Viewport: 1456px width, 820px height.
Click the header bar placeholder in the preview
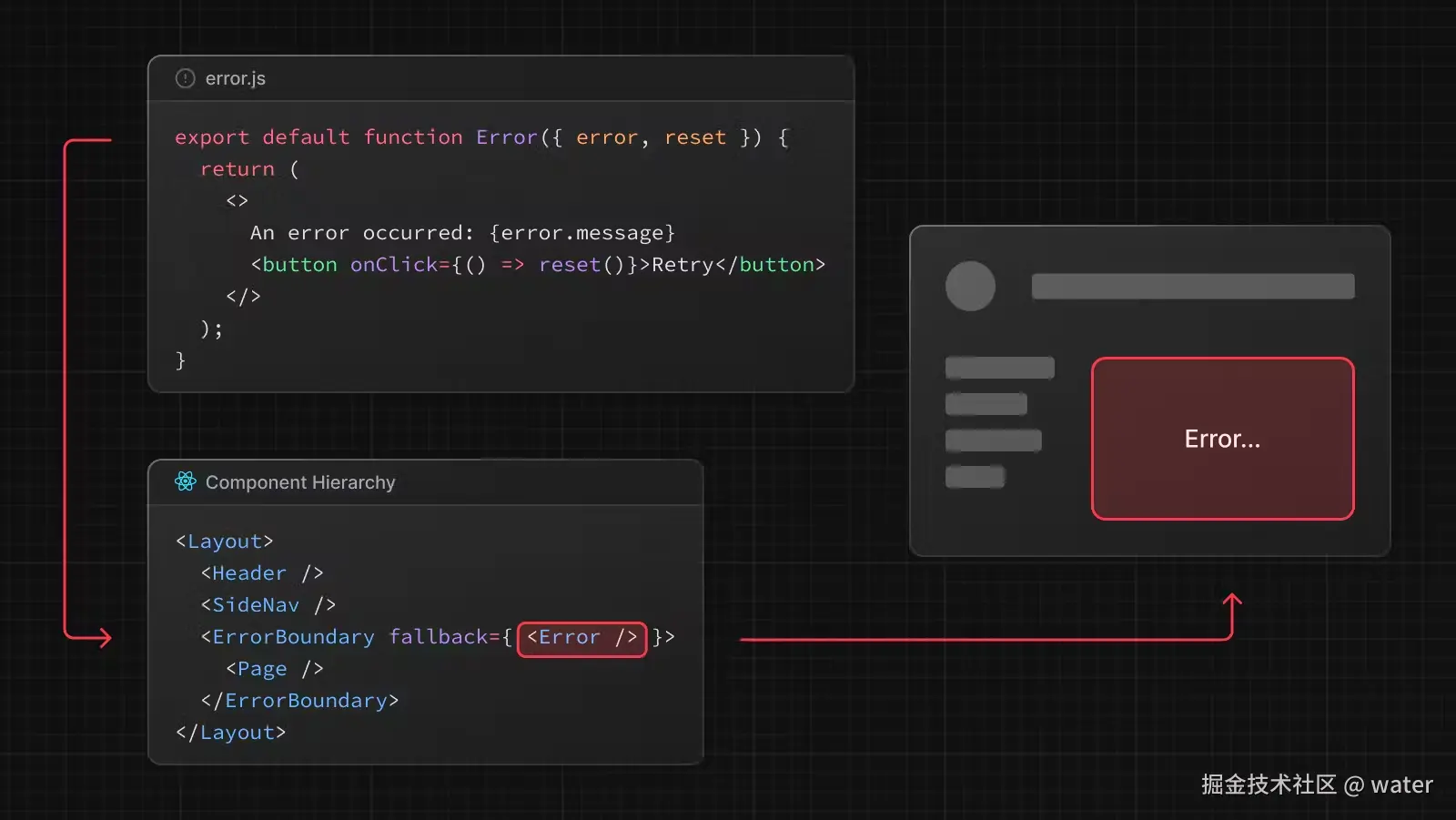point(1193,286)
